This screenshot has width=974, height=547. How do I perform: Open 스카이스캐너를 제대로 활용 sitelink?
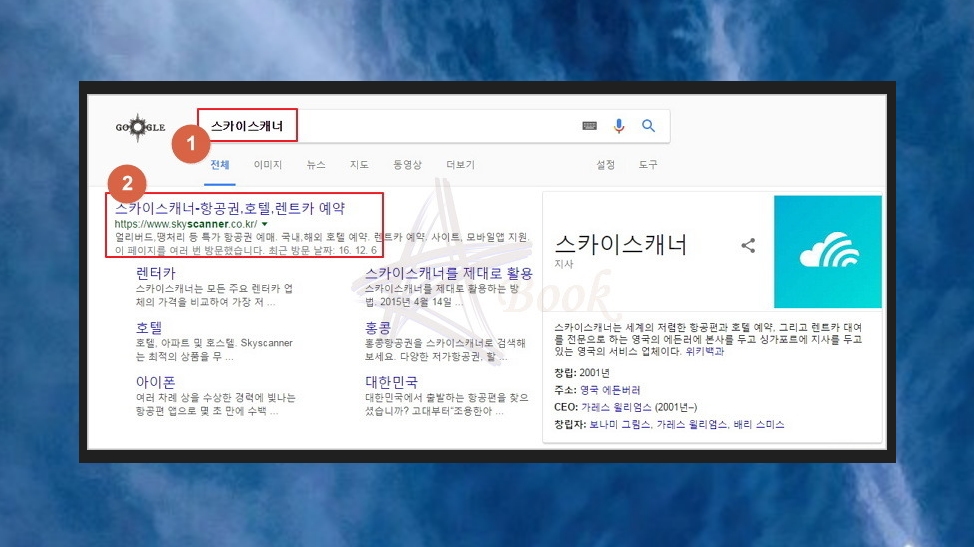click(x=448, y=273)
